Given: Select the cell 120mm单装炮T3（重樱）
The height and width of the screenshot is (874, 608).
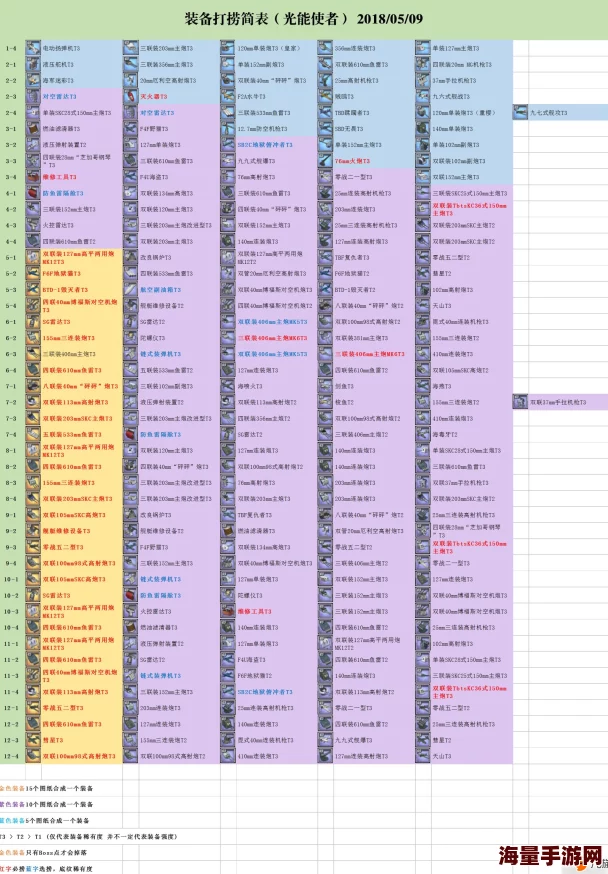Looking at the screenshot, I should click(464, 113).
